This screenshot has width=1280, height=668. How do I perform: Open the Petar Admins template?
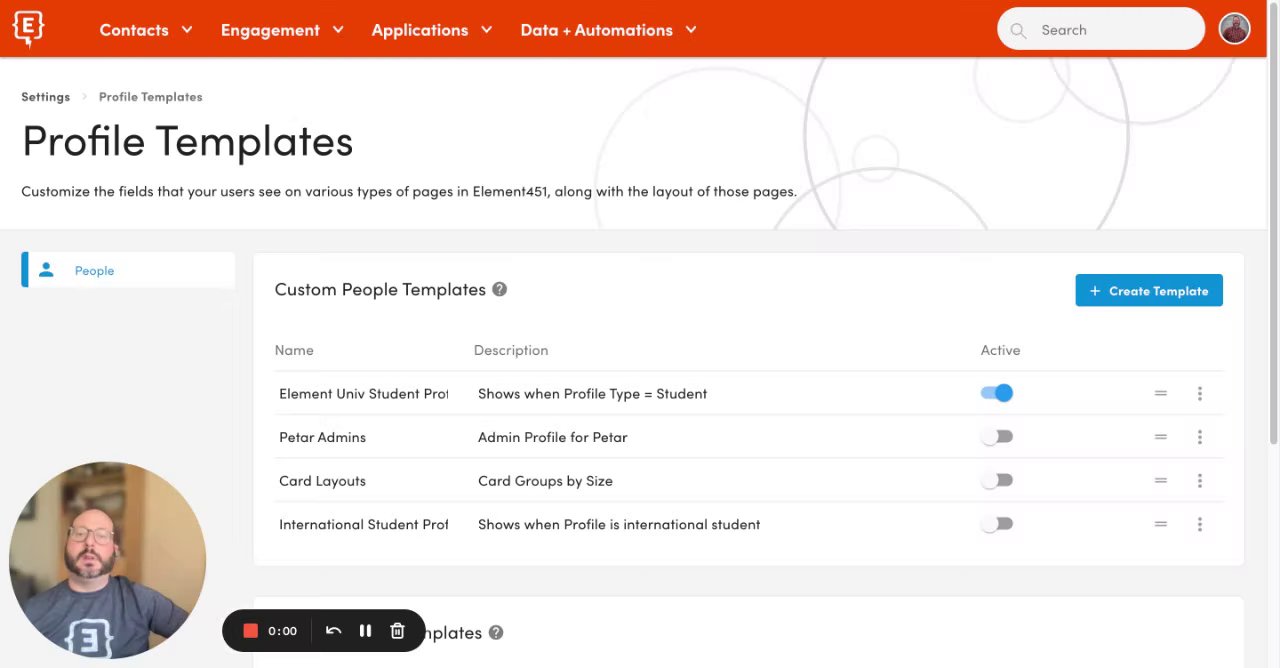click(322, 437)
